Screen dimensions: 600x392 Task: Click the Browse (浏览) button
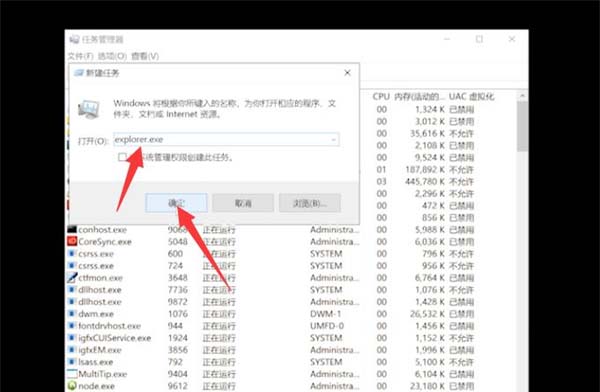(x=310, y=203)
